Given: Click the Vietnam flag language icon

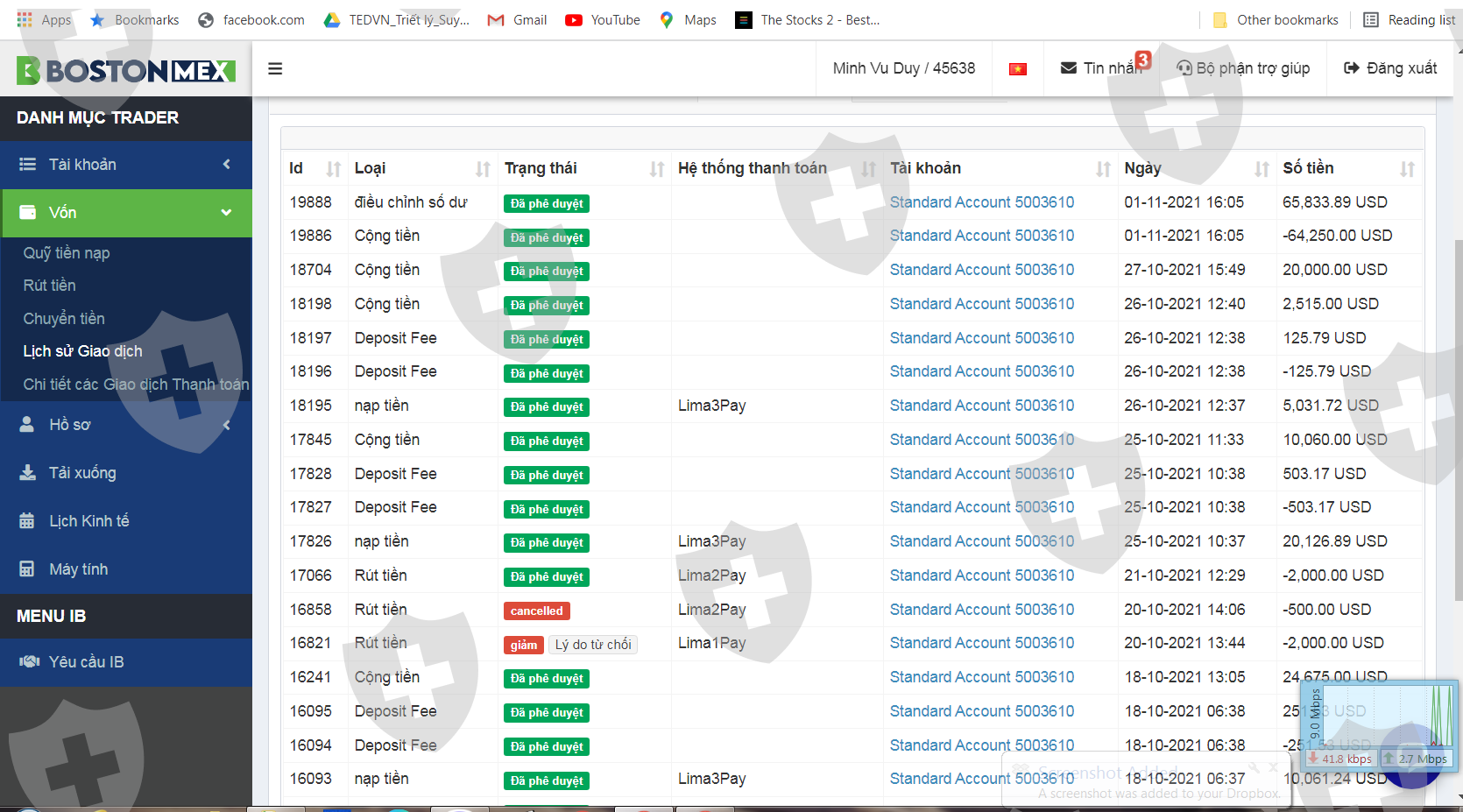Looking at the screenshot, I should (x=1017, y=69).
